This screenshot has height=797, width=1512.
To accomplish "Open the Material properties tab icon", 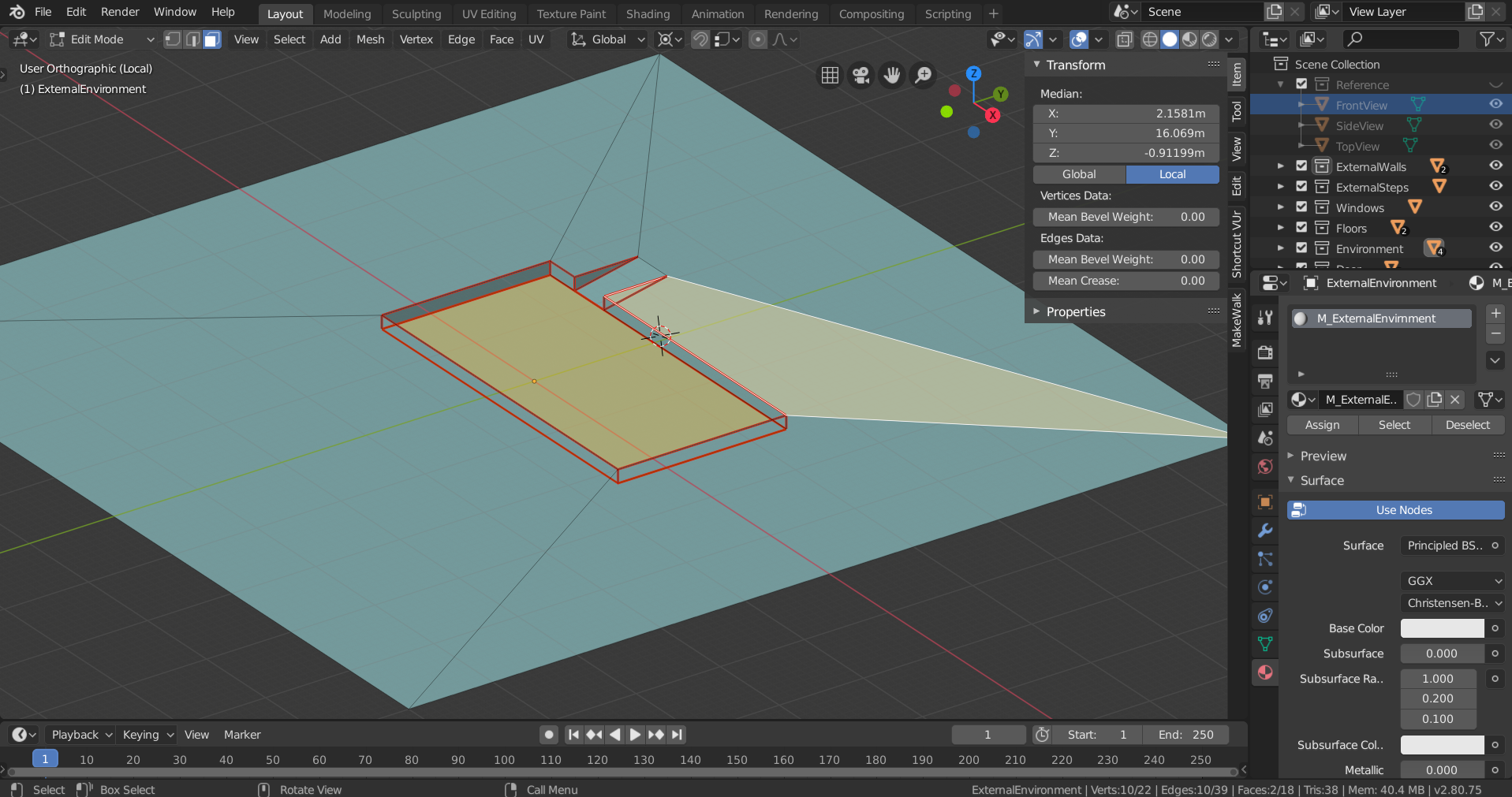I will tap(1265, 672).
